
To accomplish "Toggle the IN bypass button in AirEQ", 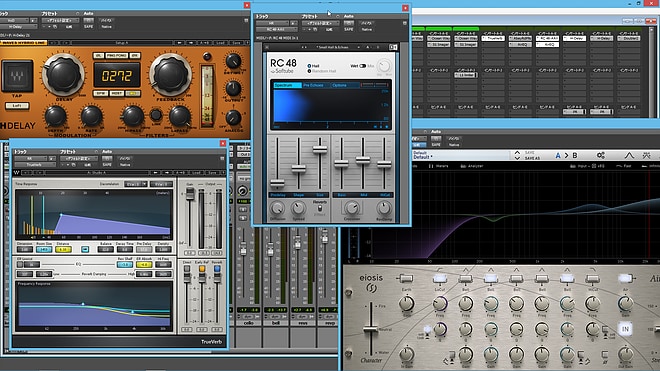I will coord(625,328).
